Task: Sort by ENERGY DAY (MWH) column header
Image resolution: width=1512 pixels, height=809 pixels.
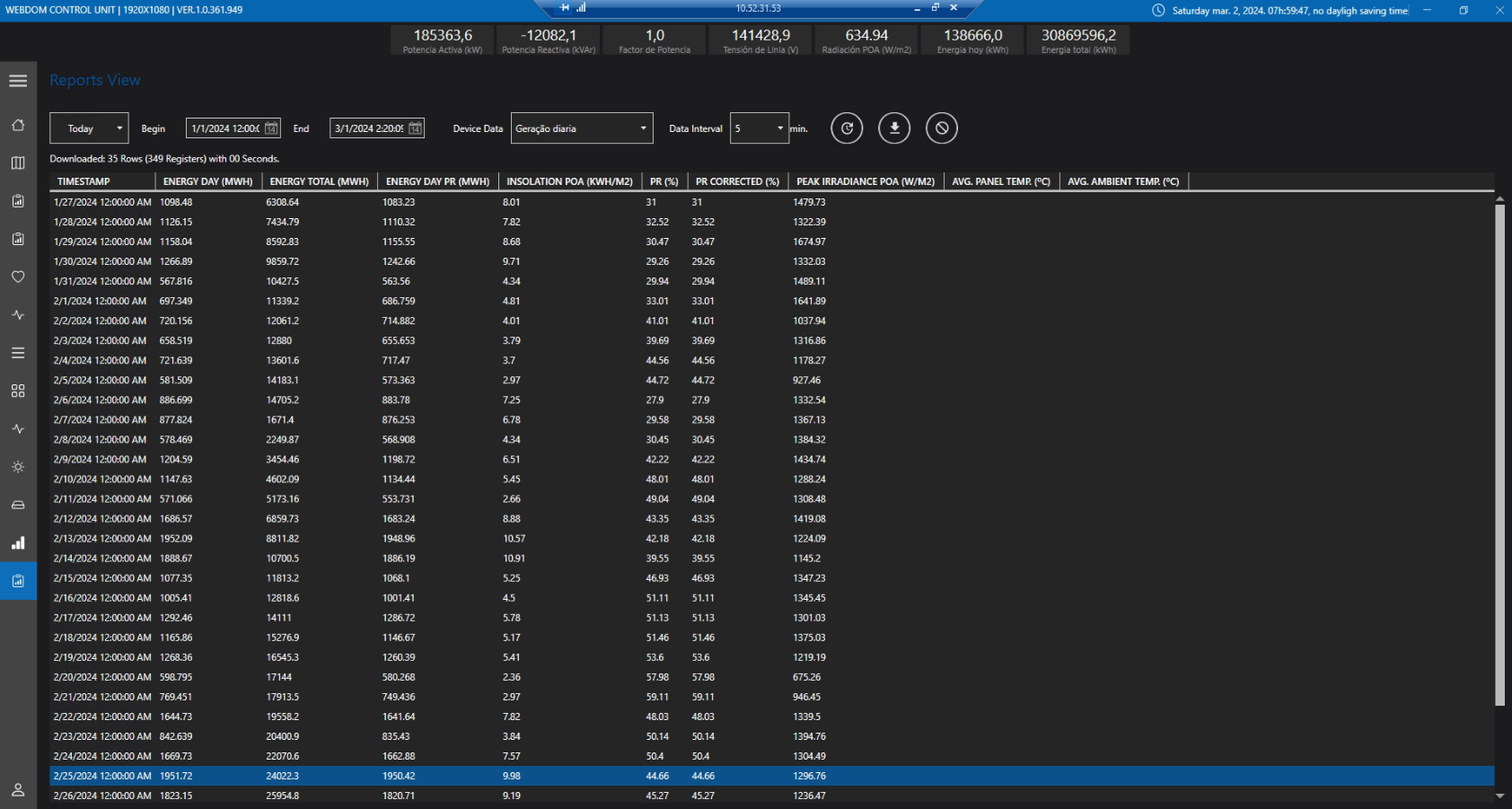Action: point(207,181)
